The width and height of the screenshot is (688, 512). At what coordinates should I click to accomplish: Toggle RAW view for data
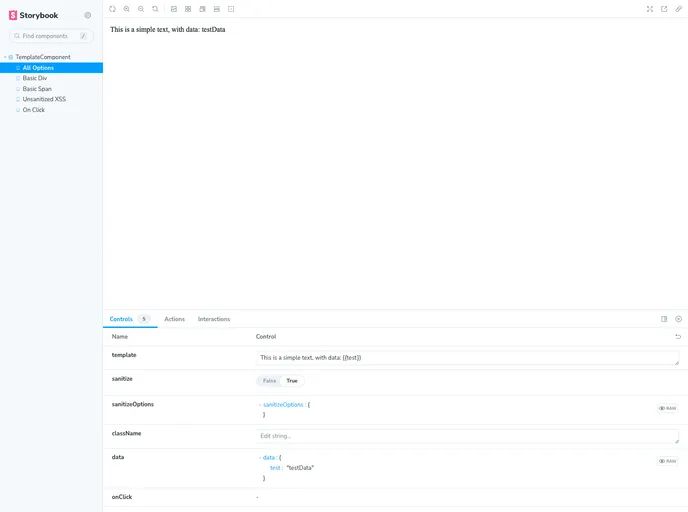667,461
